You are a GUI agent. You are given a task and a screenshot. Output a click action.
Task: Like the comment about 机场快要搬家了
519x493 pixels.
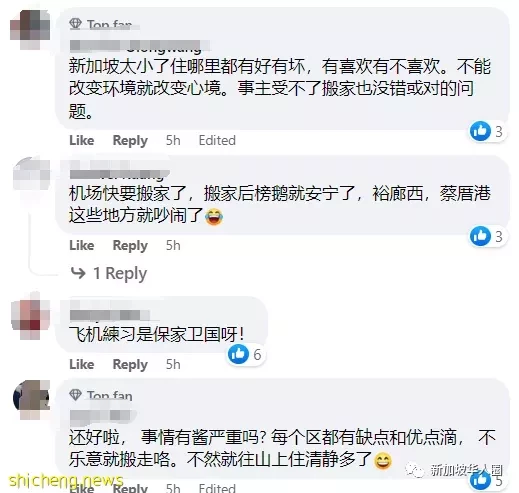point(82,245)
